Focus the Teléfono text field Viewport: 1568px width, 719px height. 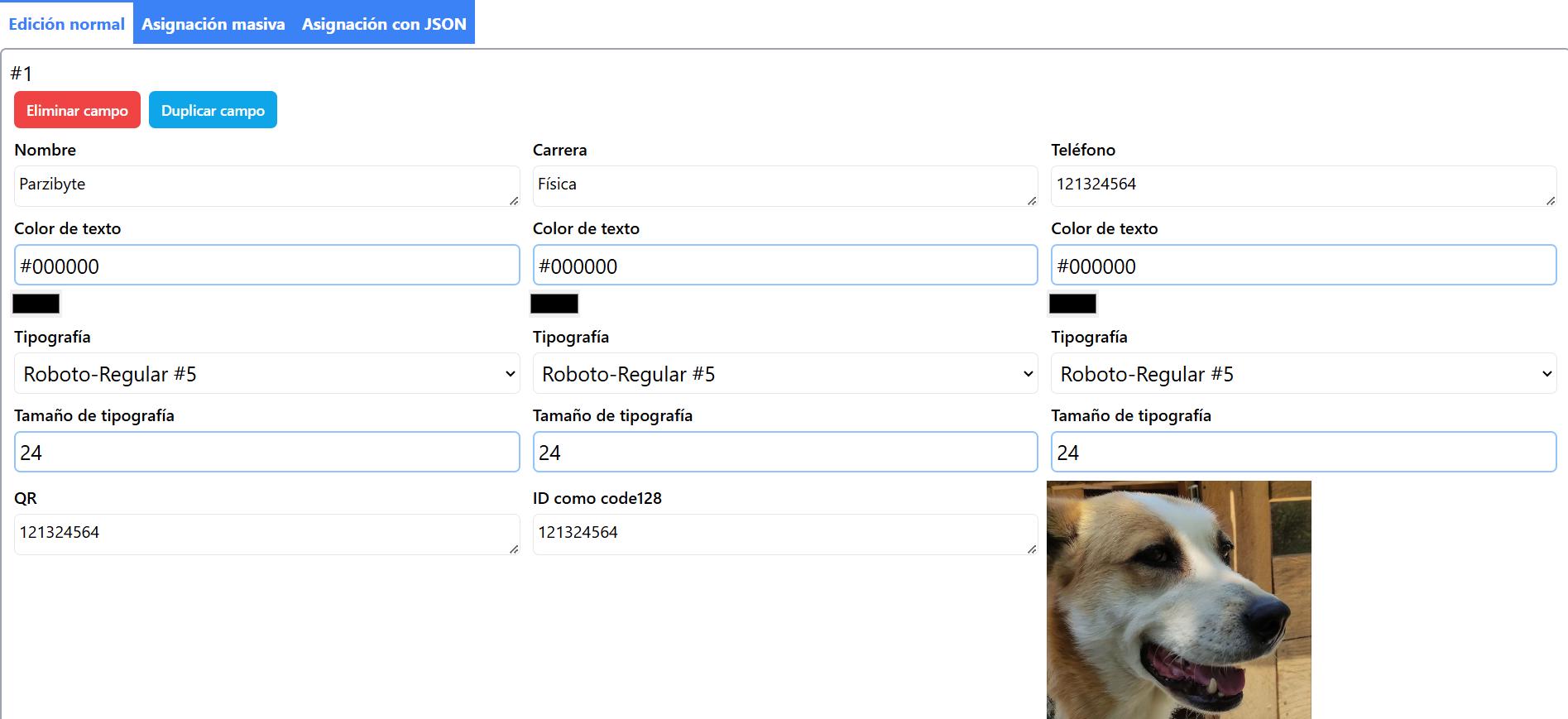(1303, 185)
